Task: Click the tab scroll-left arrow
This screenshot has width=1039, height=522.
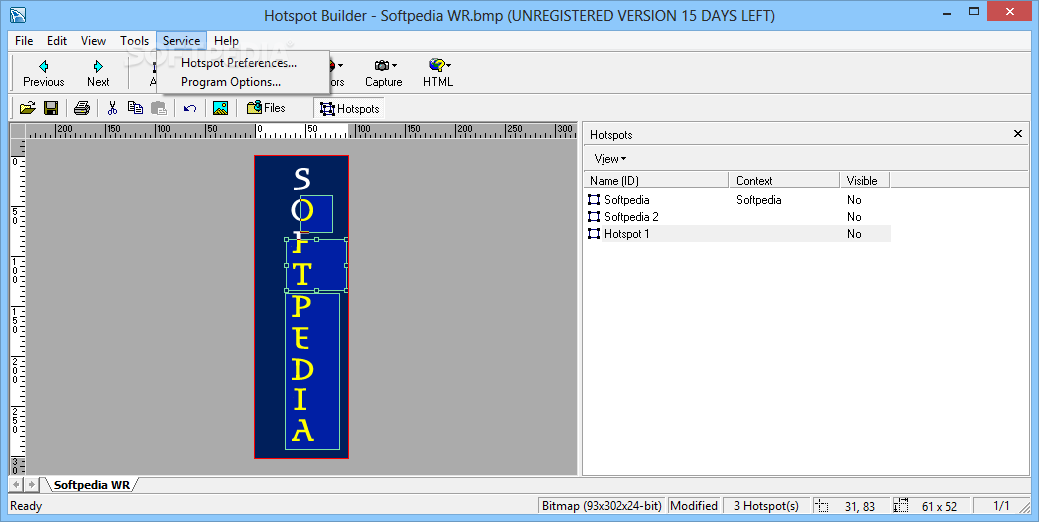Action: click(x=17, y=484)
